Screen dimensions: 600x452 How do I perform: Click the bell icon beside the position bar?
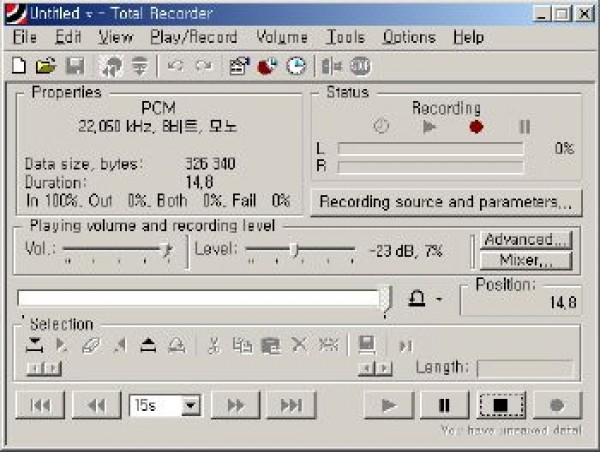pos(417,299)
